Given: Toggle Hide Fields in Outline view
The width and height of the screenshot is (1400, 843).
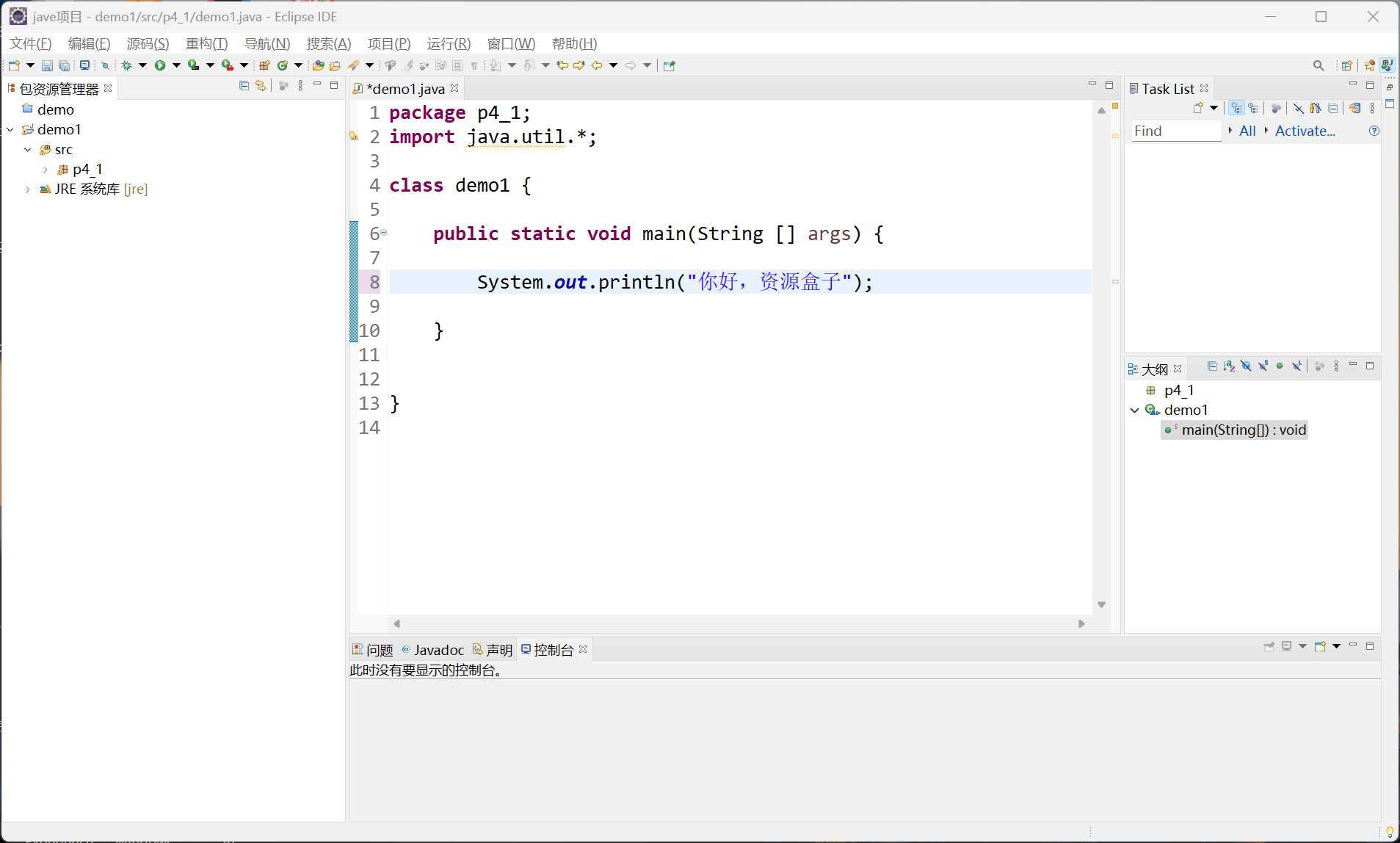Looking at the screenshot, I should 1246,366.
